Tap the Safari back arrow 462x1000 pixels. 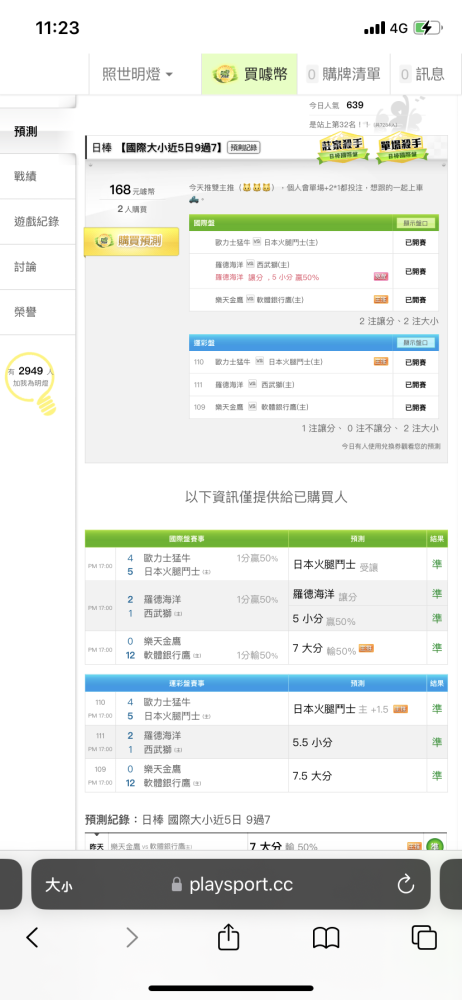coord(33,937)
